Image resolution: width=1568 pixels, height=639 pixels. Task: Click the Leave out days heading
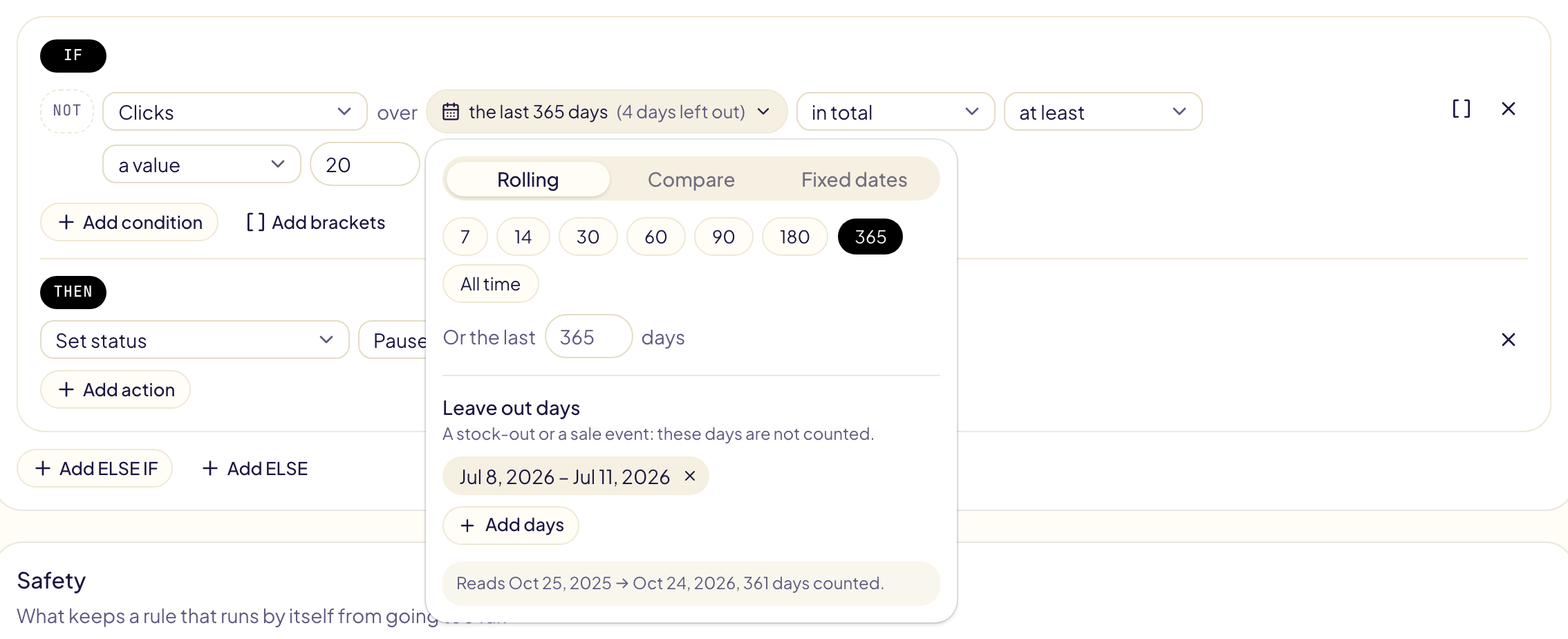pos(512,408)
